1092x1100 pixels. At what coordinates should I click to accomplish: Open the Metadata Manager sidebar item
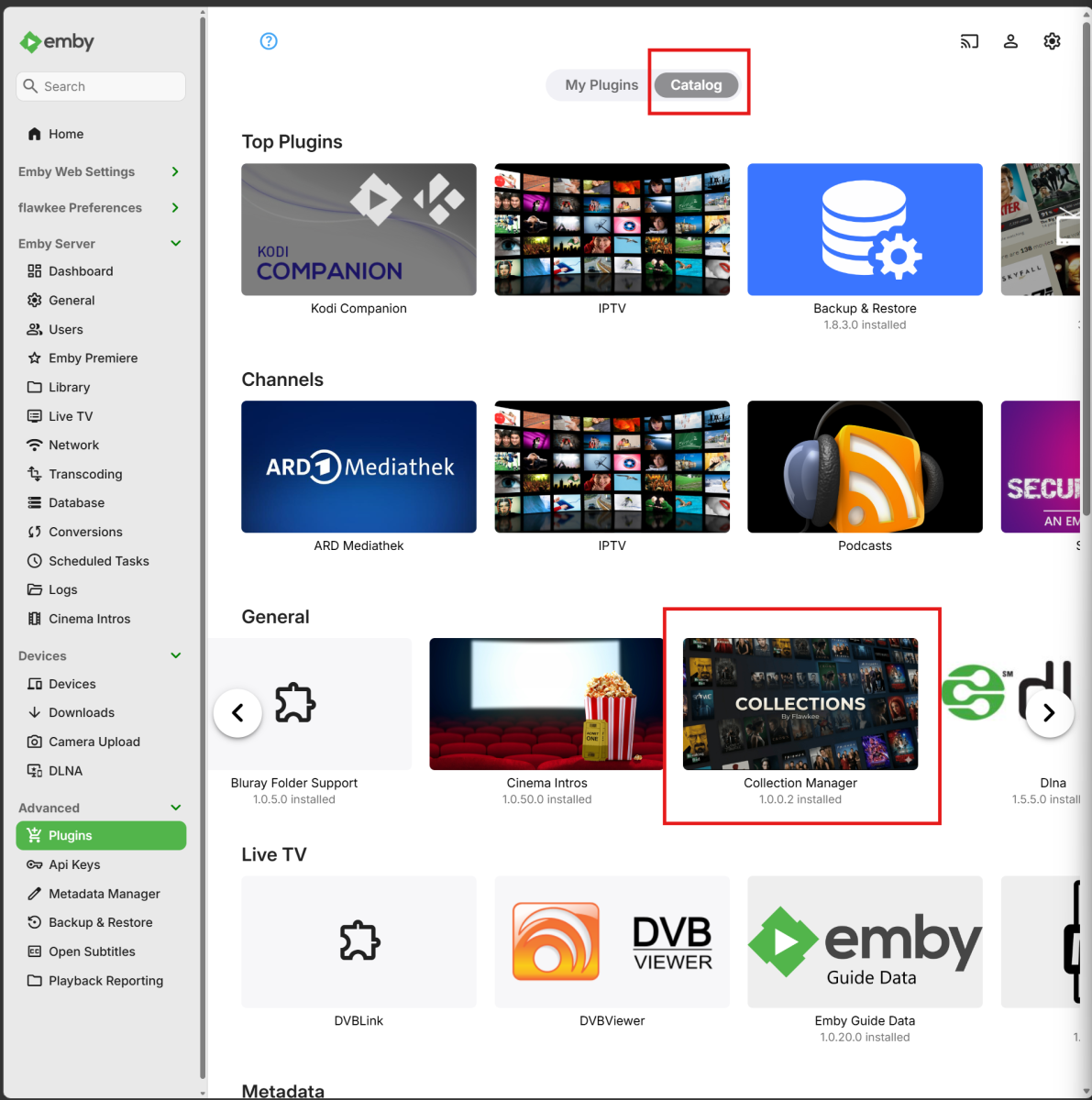click(x=101, y=894)
